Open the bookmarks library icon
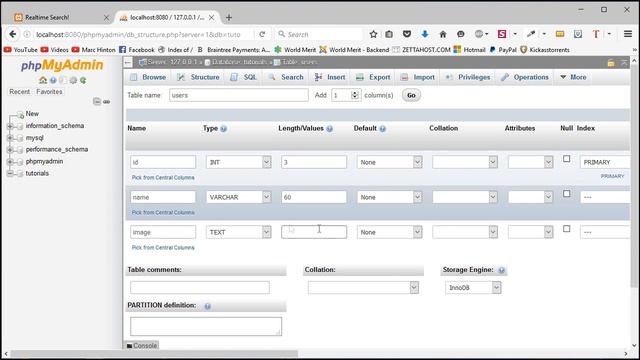Viewport: 640px width, 360px height. (x=389, y=34)
